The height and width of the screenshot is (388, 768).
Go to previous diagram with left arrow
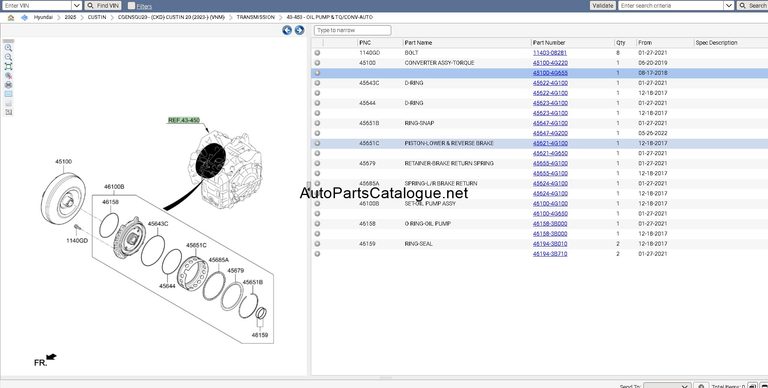point(287,30)
